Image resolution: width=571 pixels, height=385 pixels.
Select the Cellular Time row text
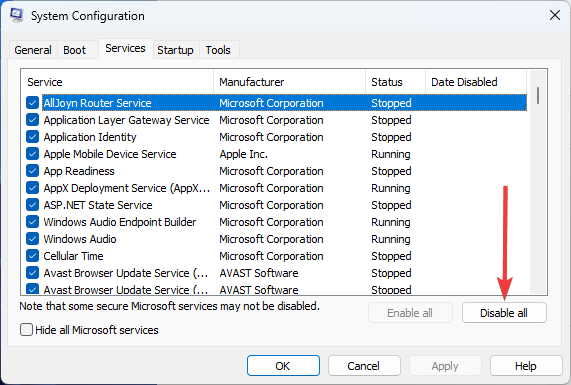pos(73,256)
